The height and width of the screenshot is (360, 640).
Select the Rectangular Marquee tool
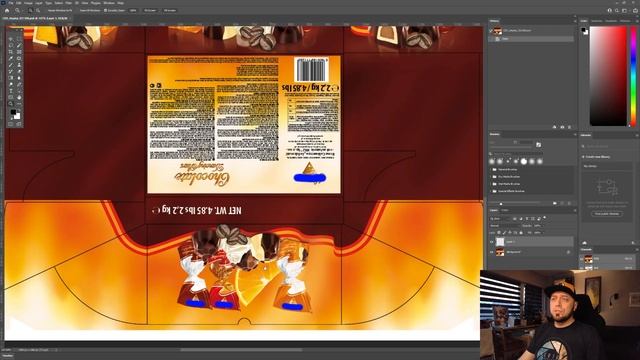point(19,39)
